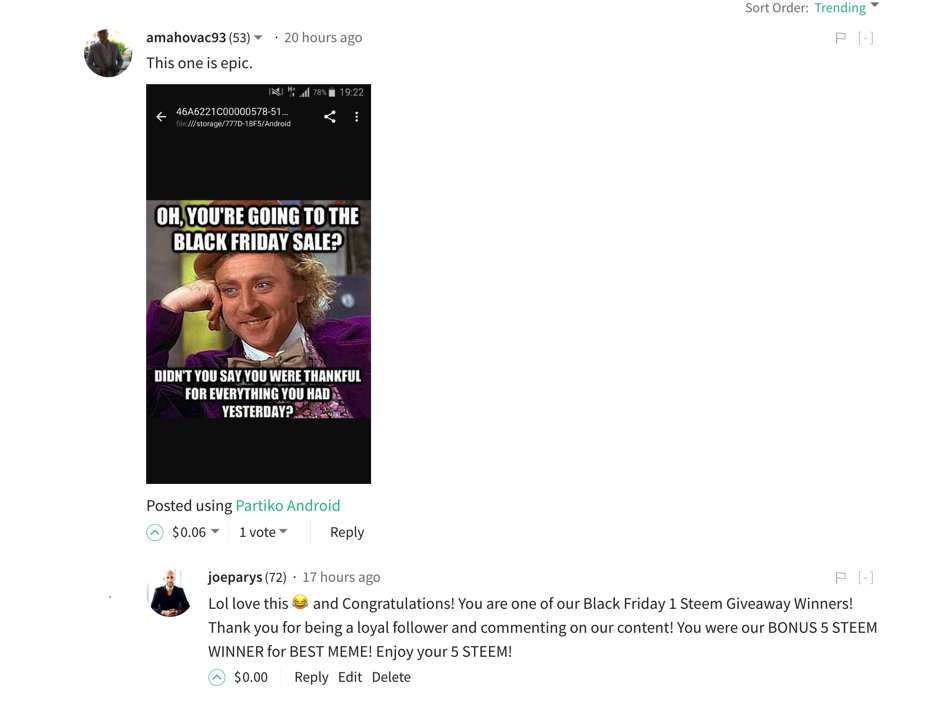Open the Black Friday meme image
Viewport: 932px width, 705px height.
tap(259, 284)
